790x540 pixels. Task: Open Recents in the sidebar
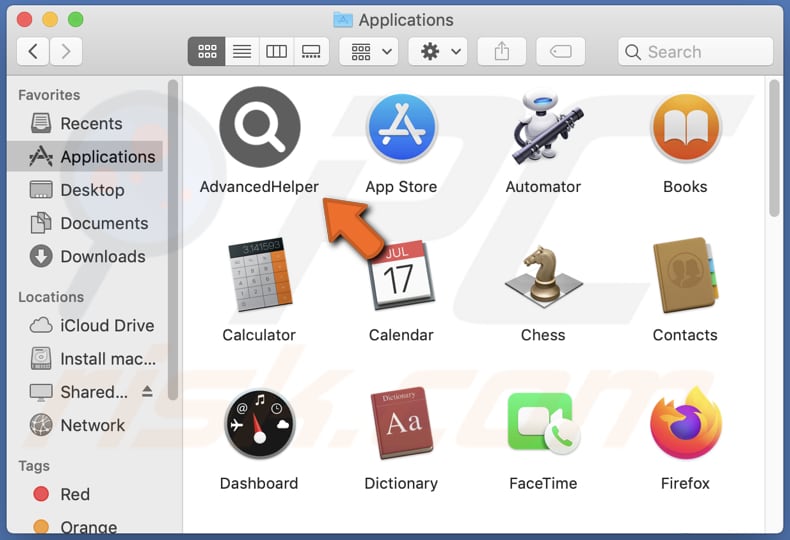85,123
